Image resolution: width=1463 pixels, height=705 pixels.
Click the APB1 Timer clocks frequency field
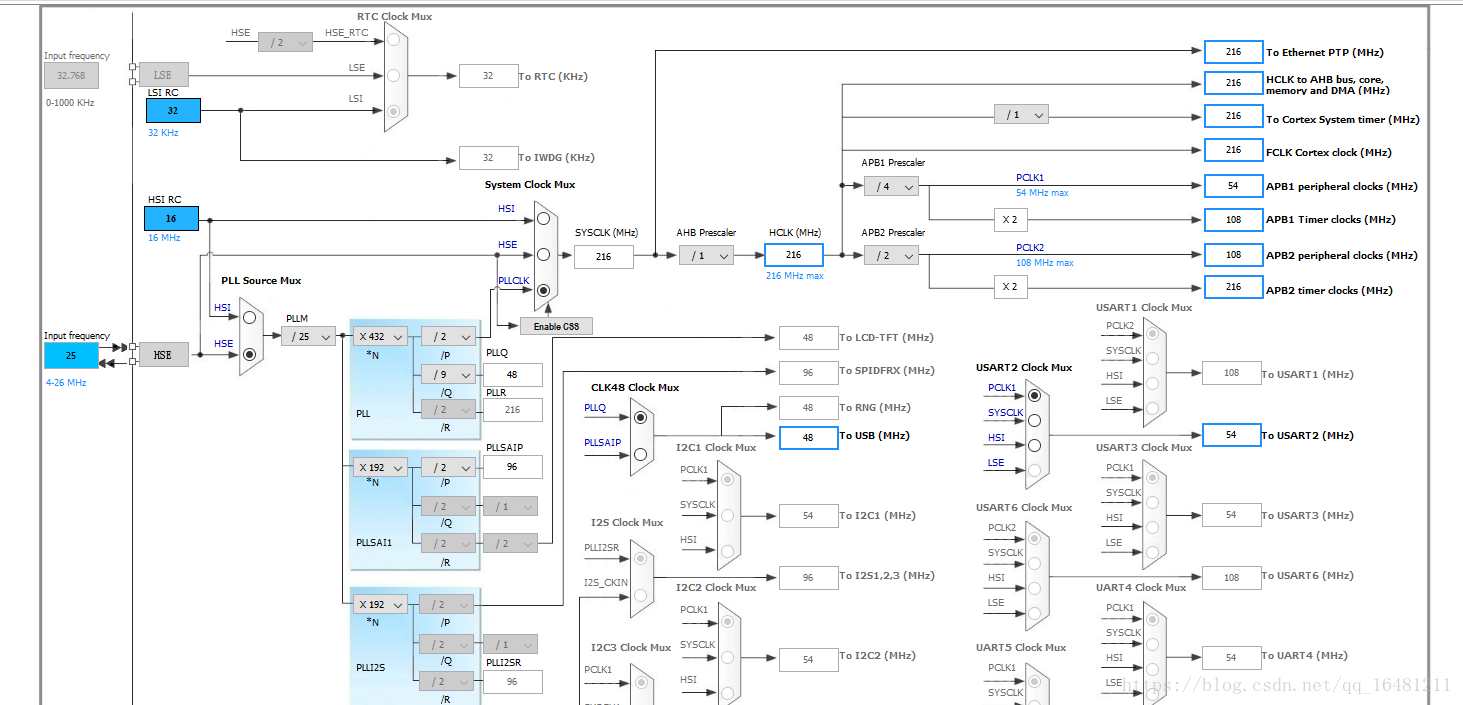[1233, 219]
